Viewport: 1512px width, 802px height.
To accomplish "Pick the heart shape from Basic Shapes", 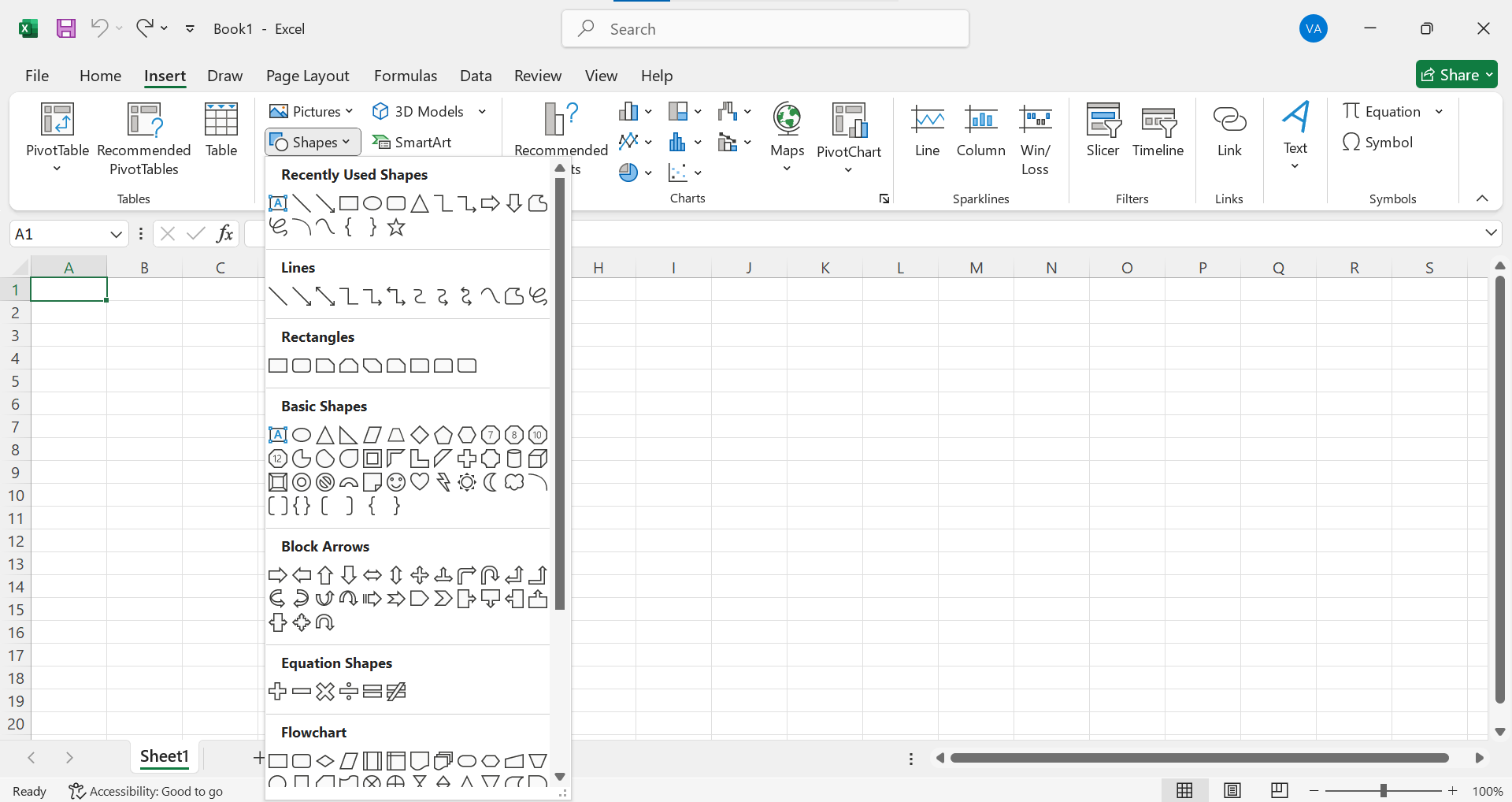I will (419, 482).
